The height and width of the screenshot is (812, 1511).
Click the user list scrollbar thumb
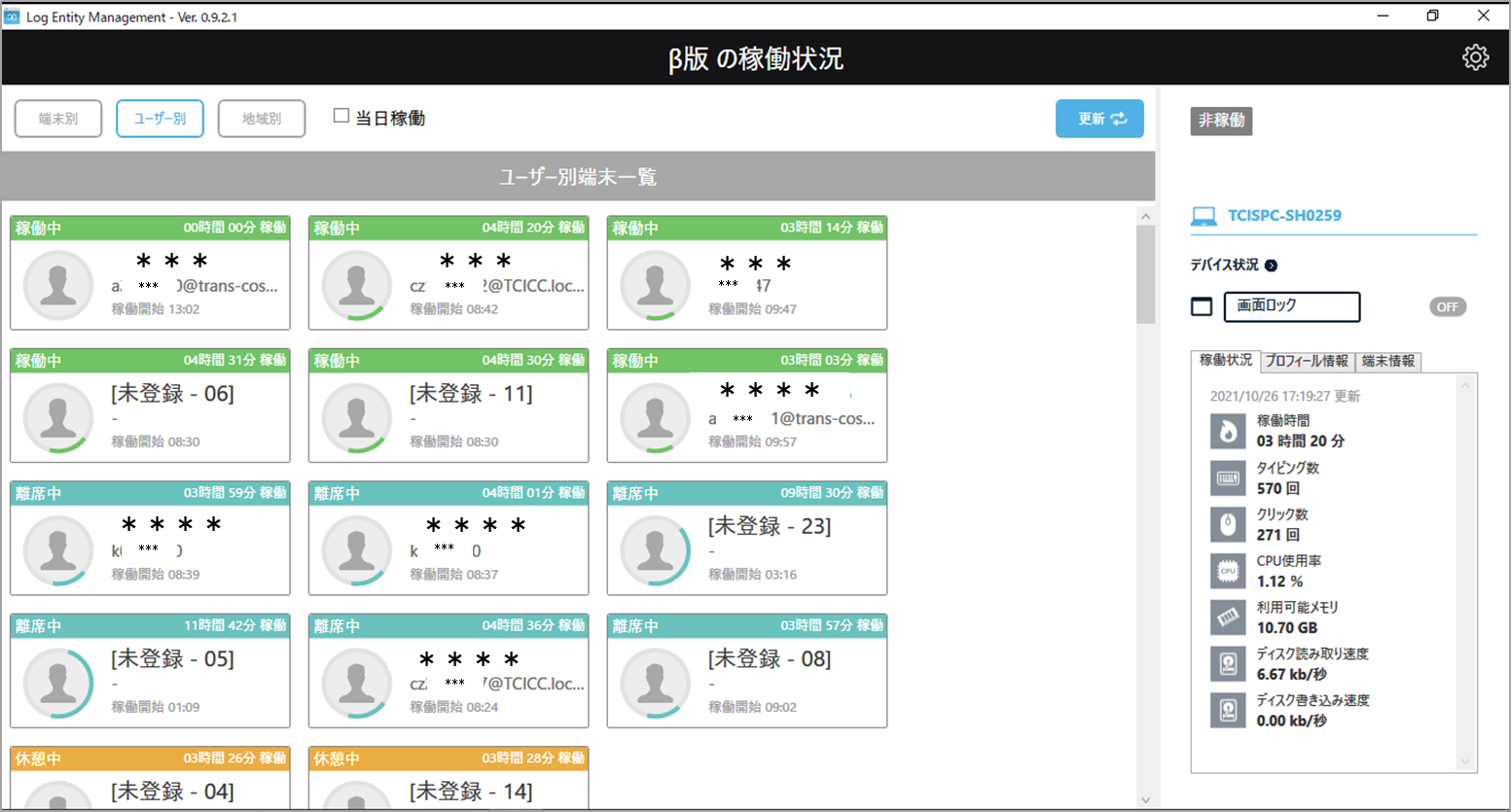click(x=1145, y=275)
